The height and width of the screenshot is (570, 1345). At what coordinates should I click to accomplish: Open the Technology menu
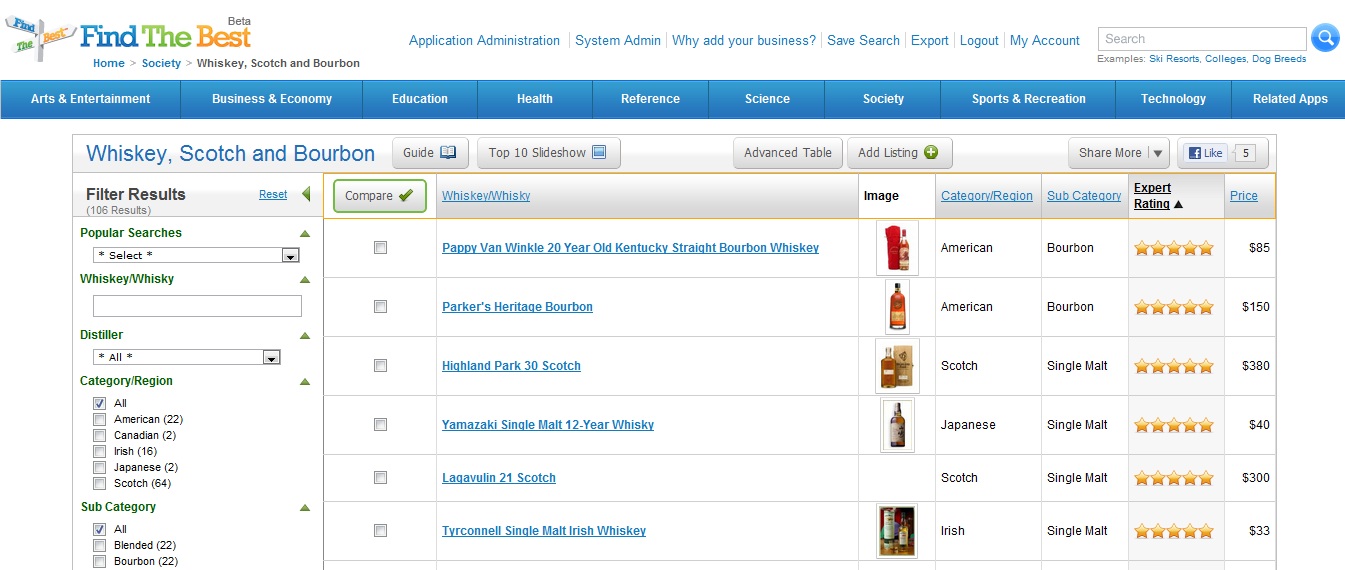pos(1173,99)
